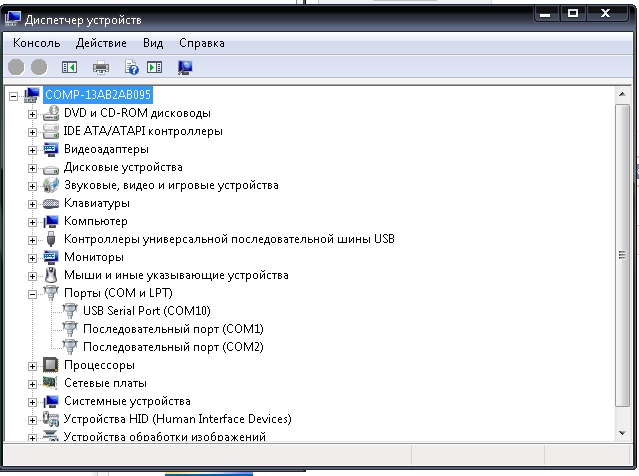This screenshot has width=639, height=476.
Task: Click the IDE ATA/ATAPI controllers icon
Action: click(51, 131)
